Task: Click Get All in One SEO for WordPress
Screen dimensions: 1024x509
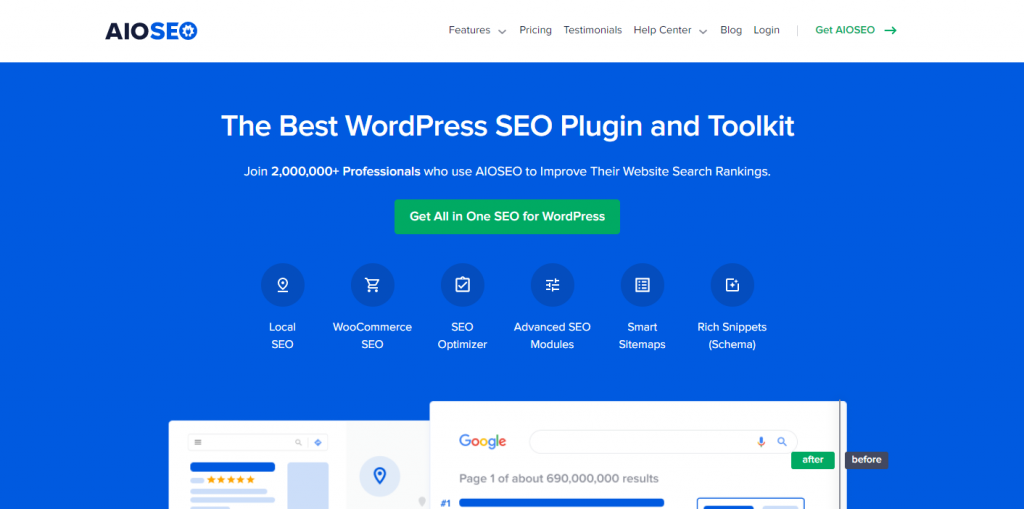Action: (x=507, y=216)
